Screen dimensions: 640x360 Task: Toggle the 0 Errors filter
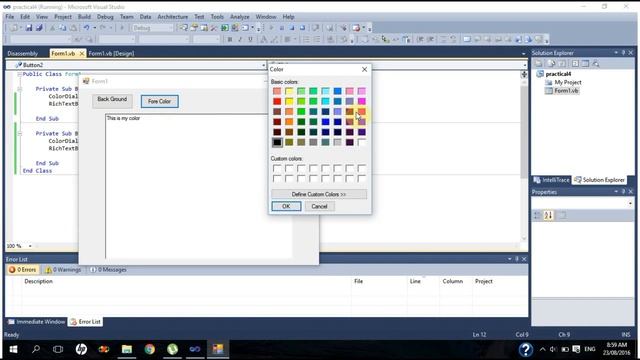point(22,270)
